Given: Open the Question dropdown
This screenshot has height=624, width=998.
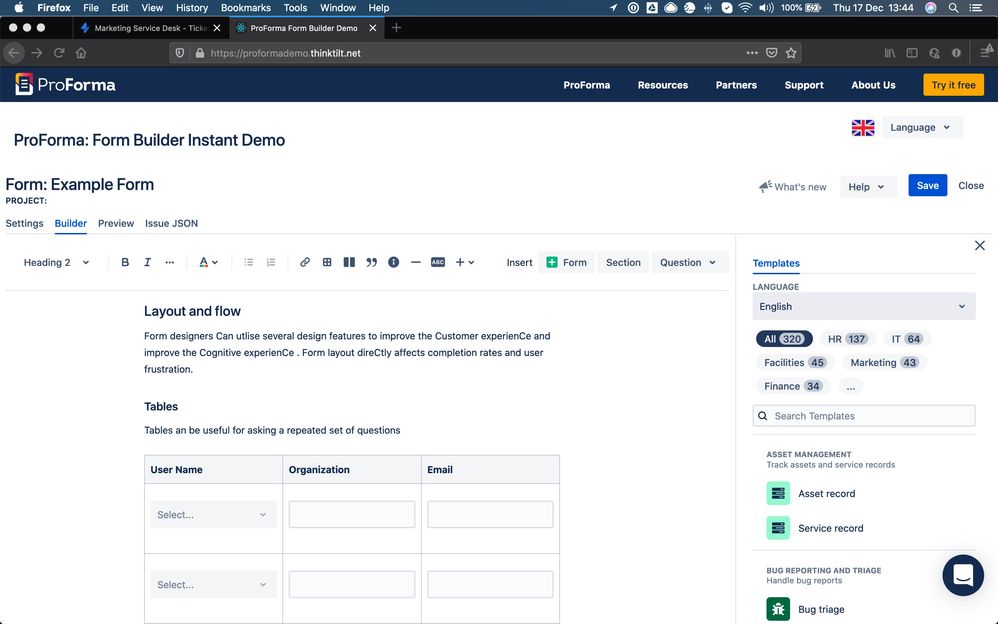Looking at the screenshot, I should pos(688,262).
